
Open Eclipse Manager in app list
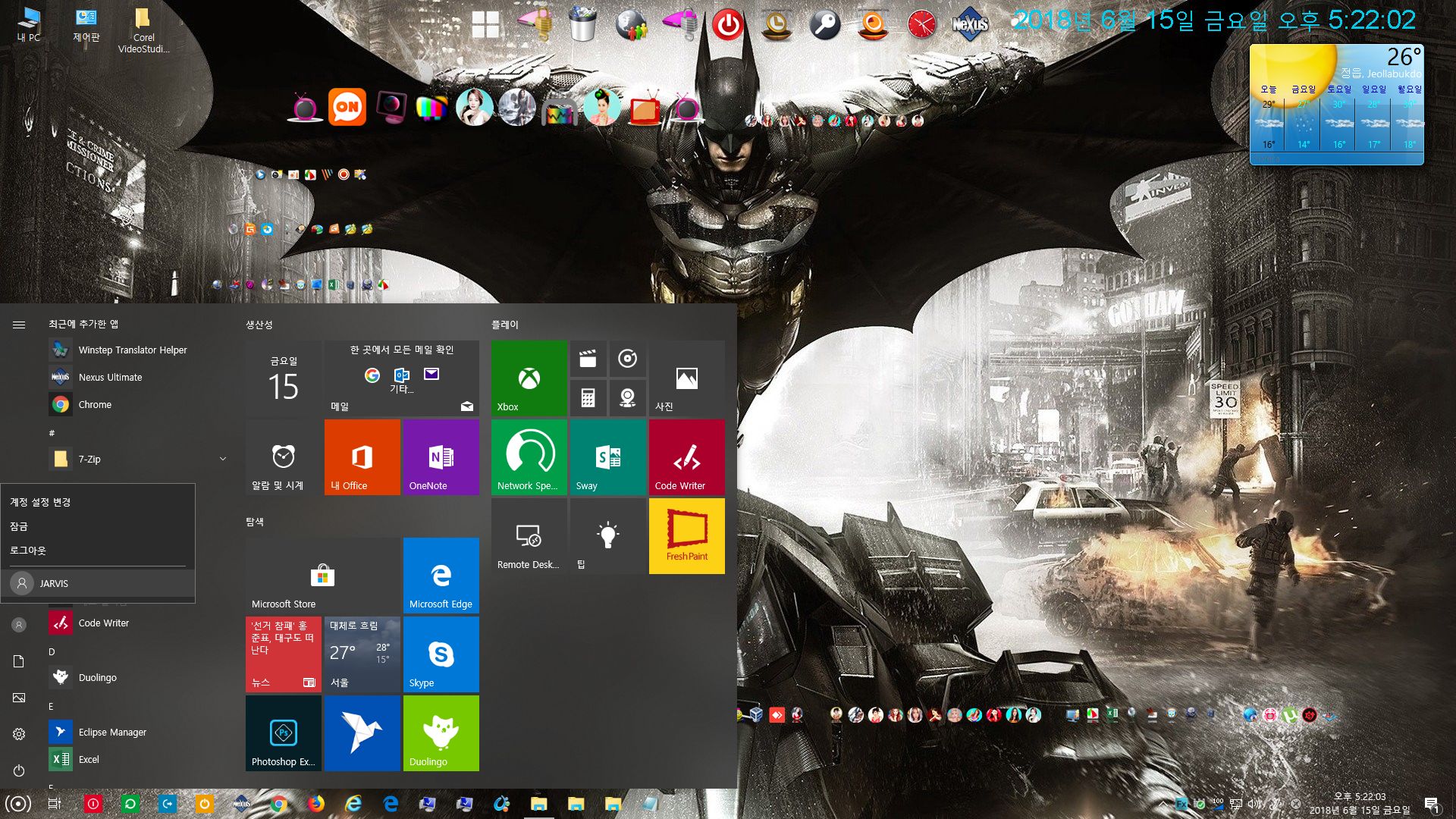(139, 732)
